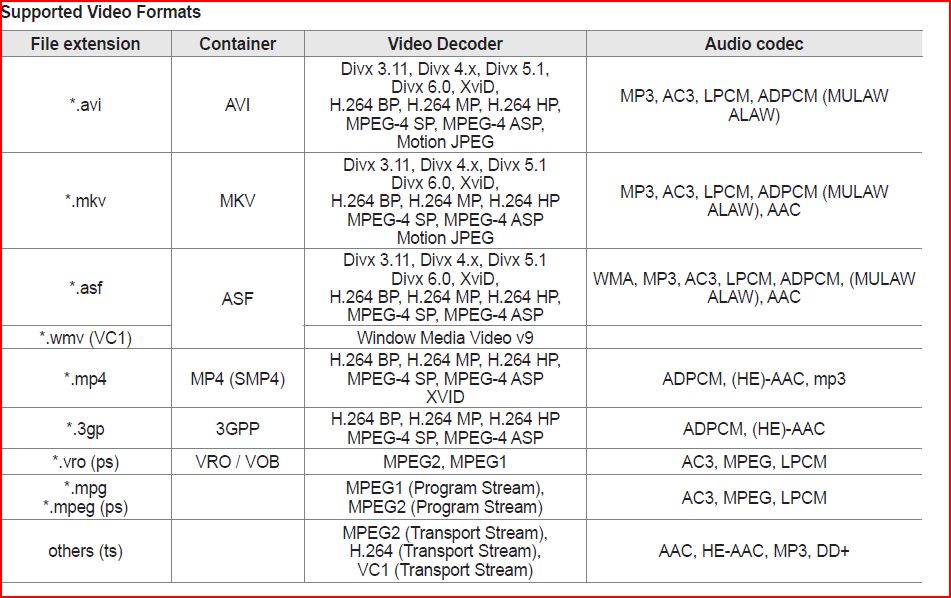This screenshot has height=598, width=951.
Task: Select the others (ts) row label
Action: point(86,551)
